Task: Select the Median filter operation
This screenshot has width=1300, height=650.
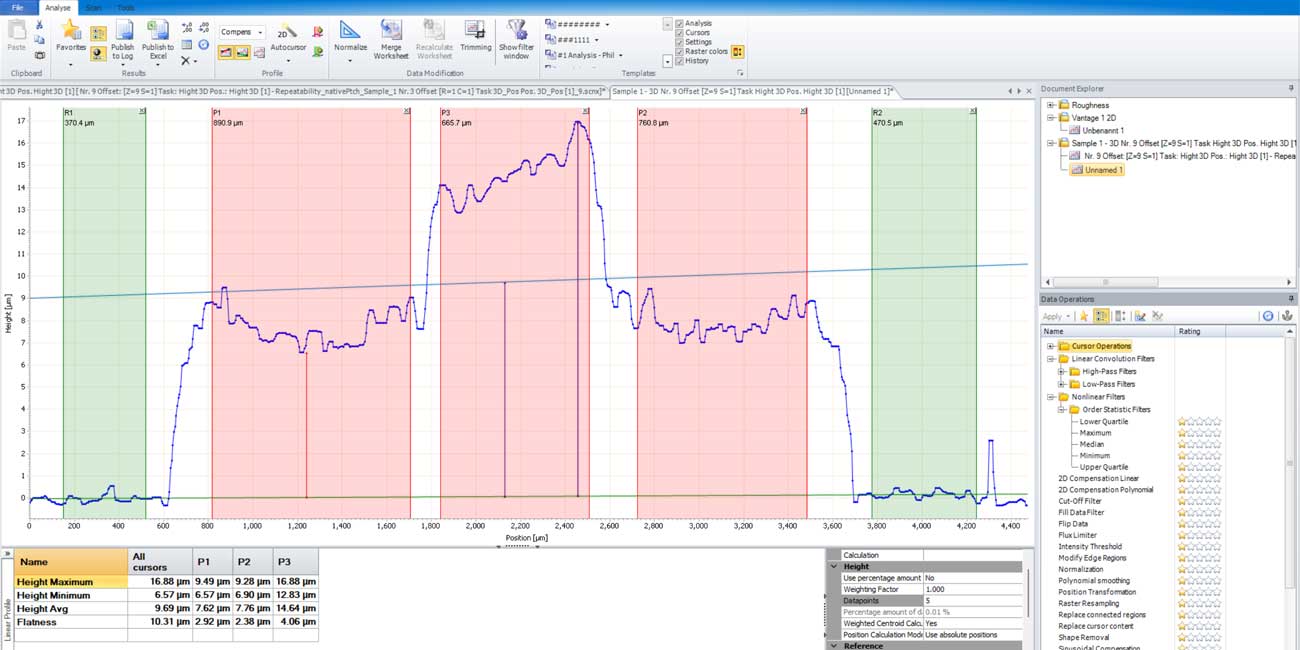Action: [x=1091, y=444]
